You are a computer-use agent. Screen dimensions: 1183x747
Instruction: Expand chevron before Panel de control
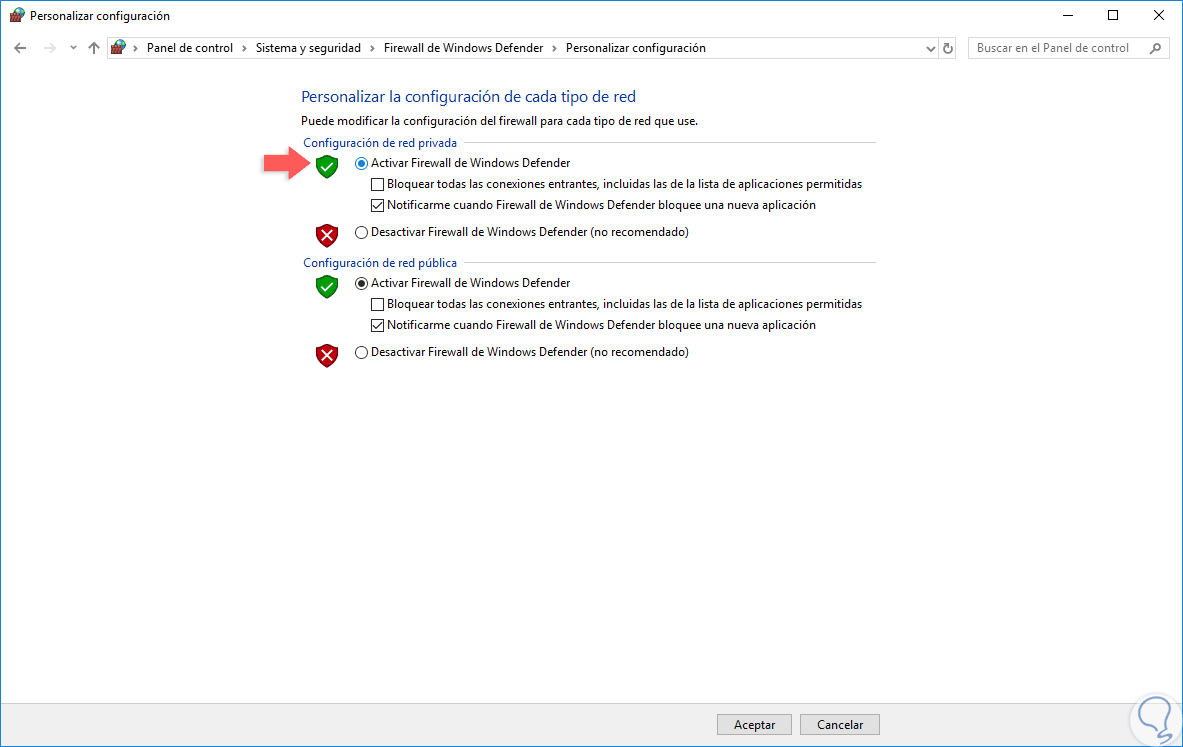coord(135,48)
